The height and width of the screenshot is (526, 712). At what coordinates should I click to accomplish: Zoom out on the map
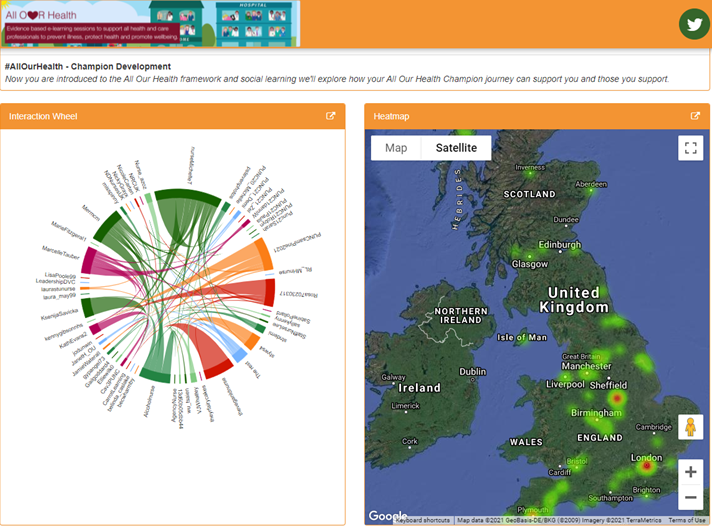(x=691, y=497)
